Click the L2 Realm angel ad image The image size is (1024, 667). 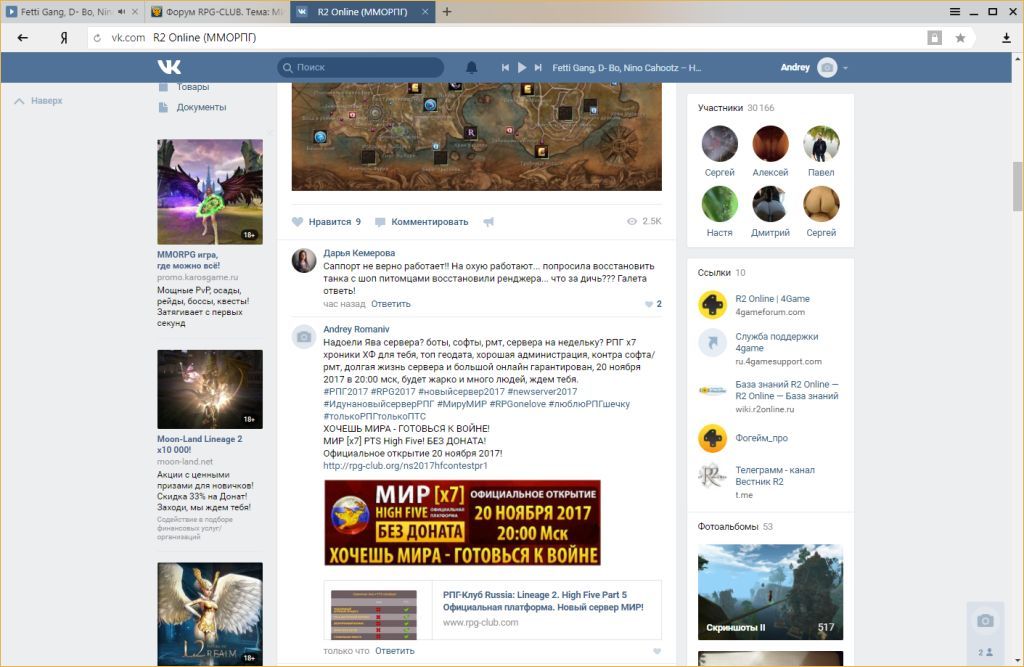(x=210, y=614)
